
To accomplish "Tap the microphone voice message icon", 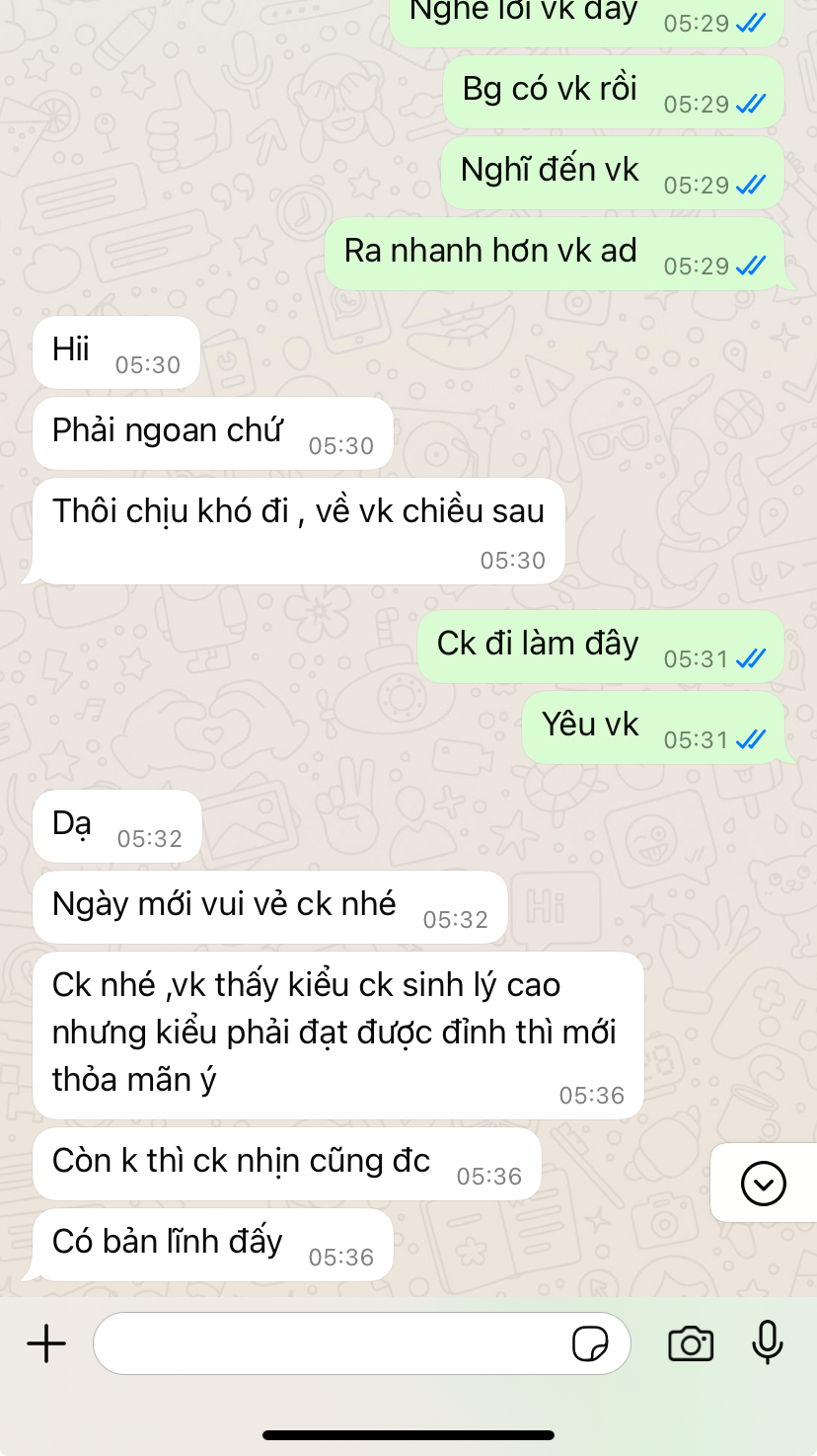I will pyautogui.click(x=767, y=1342).
